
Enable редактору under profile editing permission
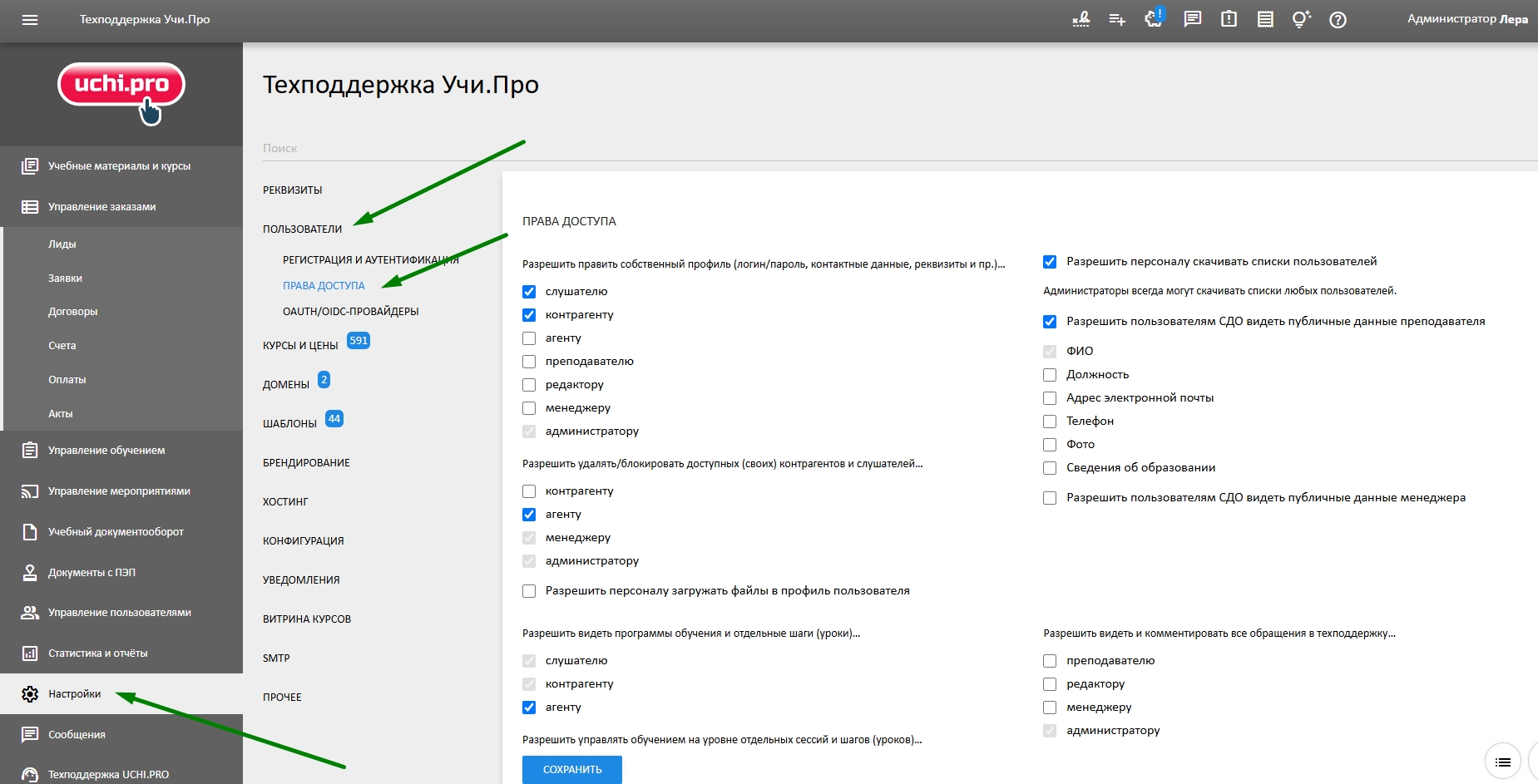529,385
